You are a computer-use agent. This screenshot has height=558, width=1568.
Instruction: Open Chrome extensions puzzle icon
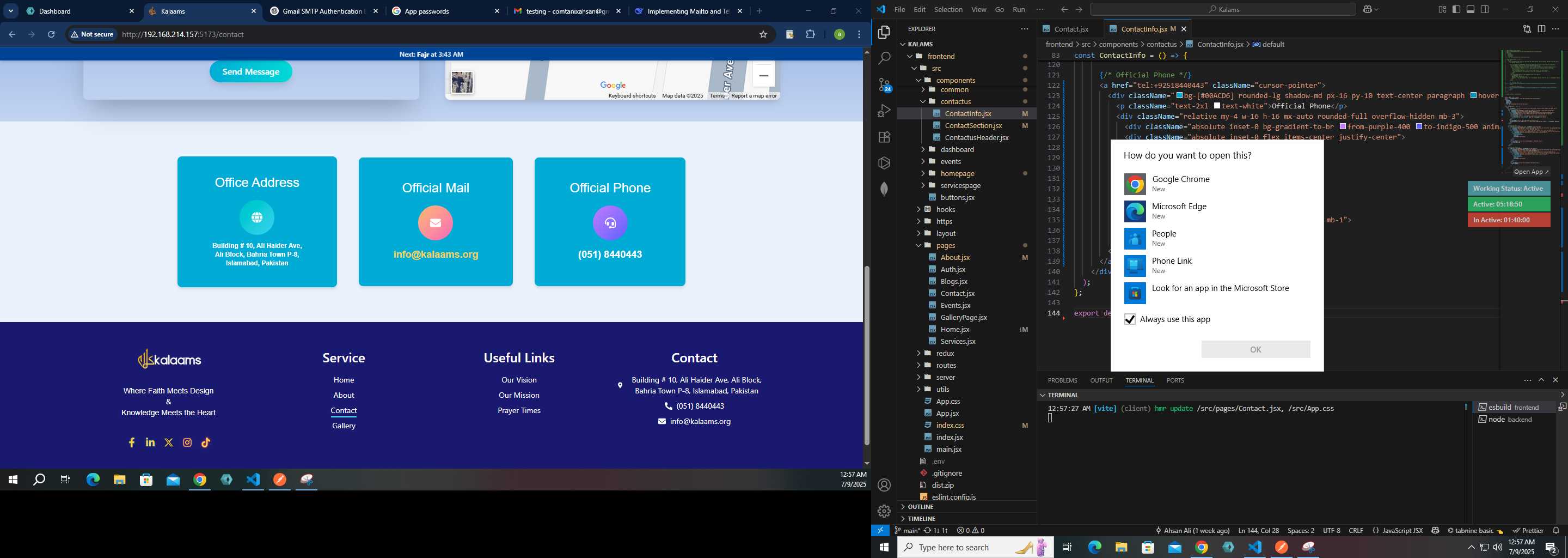[810, 35]
